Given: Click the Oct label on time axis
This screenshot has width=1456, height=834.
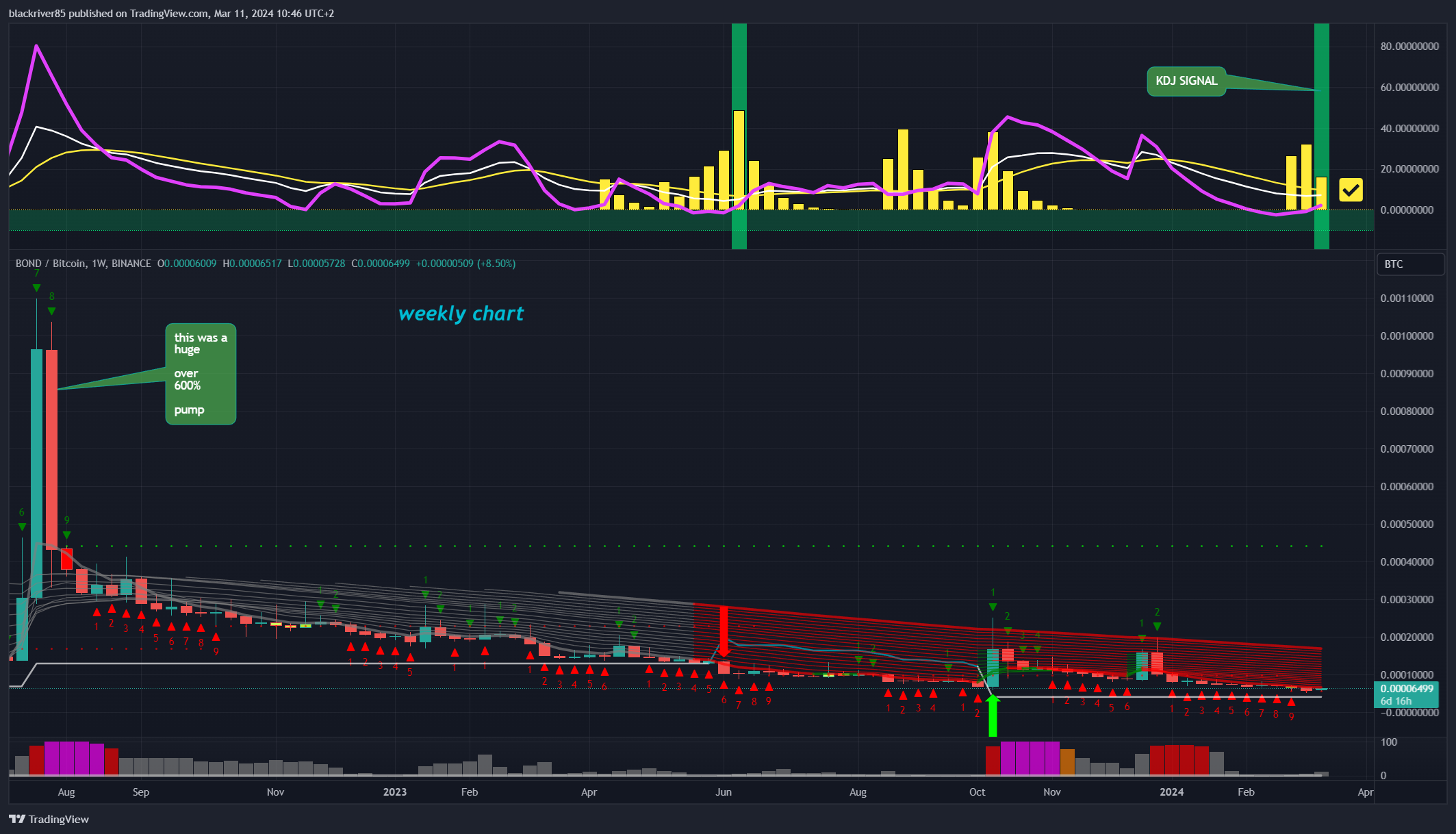Looking at the screenshot, I should click(978, 792).
